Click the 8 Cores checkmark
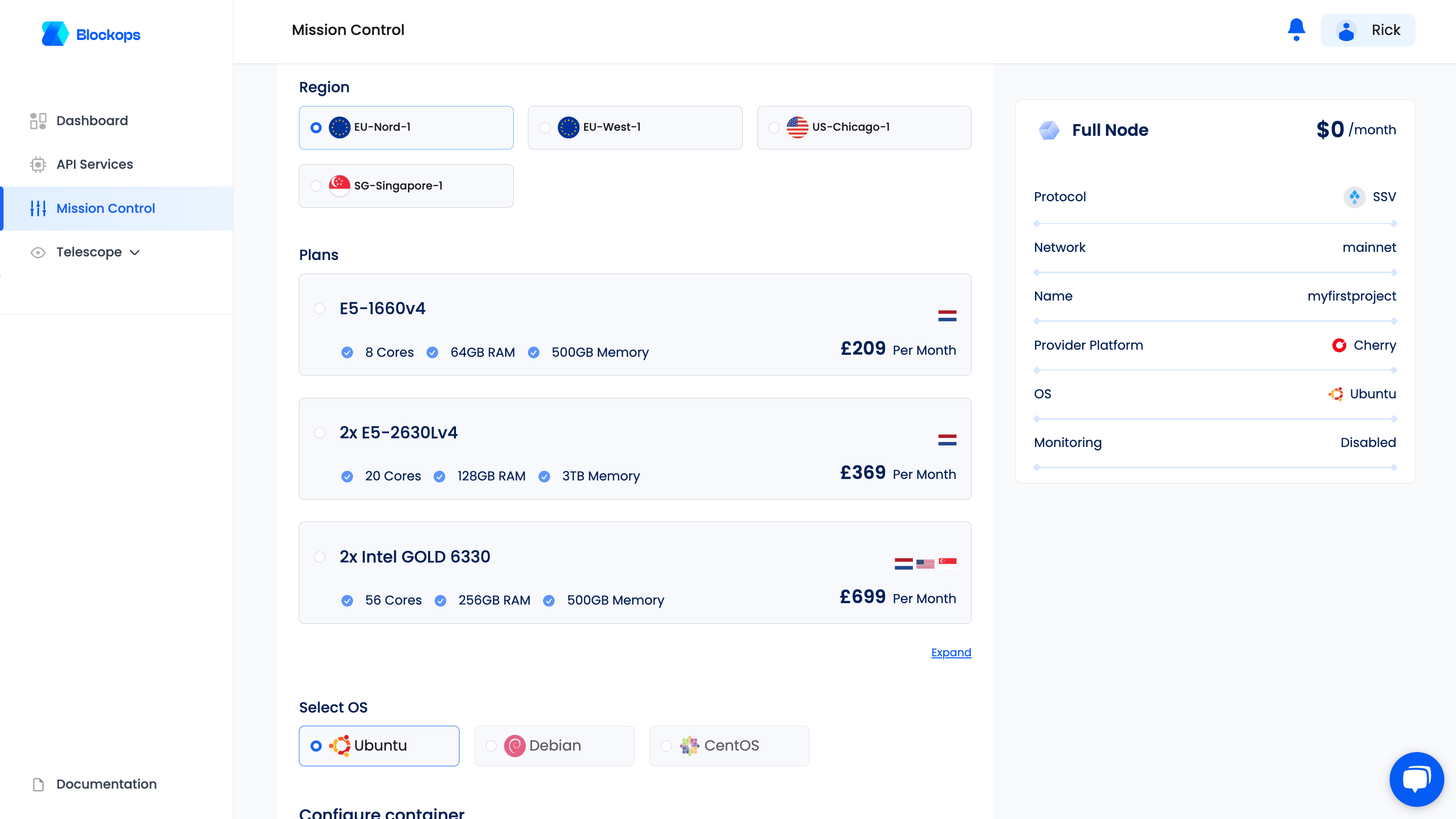 347,352
